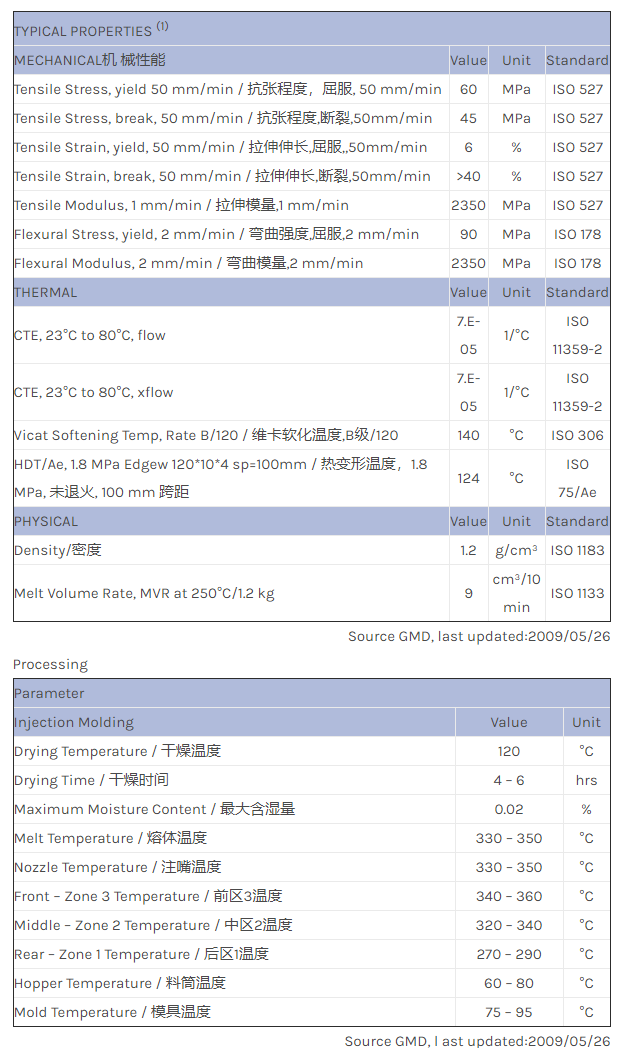Click the Injection Molding header cell
Image resolution: width=632 pixels, height=1048 pixels.
[x=74, y=722]
